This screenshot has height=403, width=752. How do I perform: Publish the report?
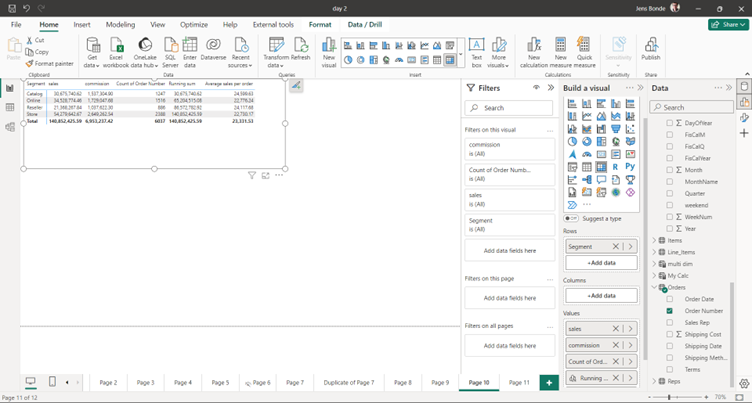coord(651,49)
